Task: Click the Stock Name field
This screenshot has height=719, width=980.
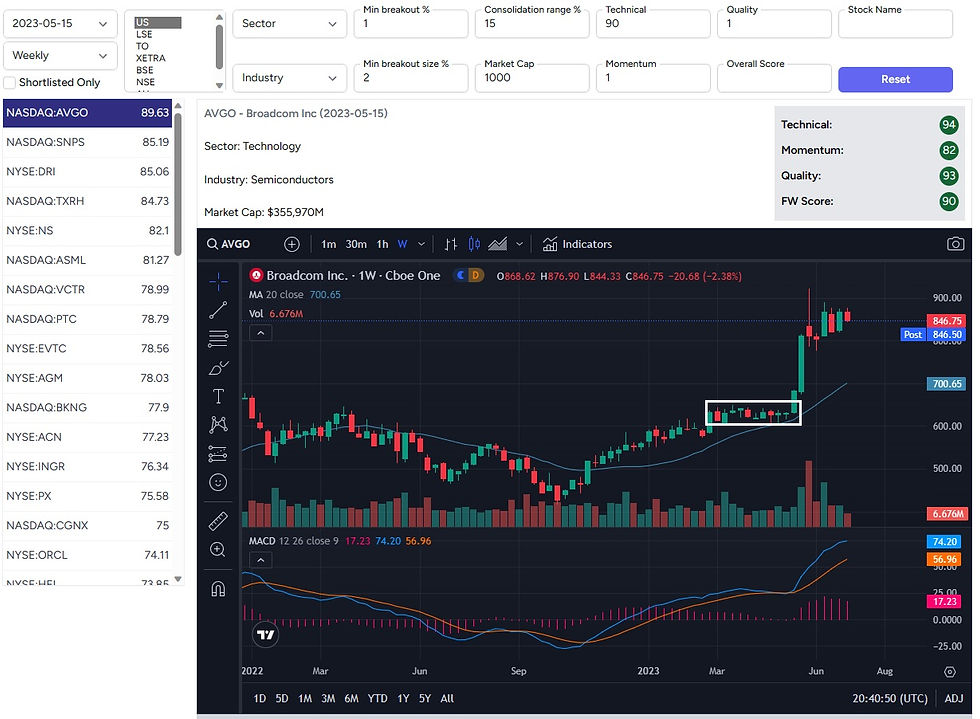Action: tap(895, 24)
